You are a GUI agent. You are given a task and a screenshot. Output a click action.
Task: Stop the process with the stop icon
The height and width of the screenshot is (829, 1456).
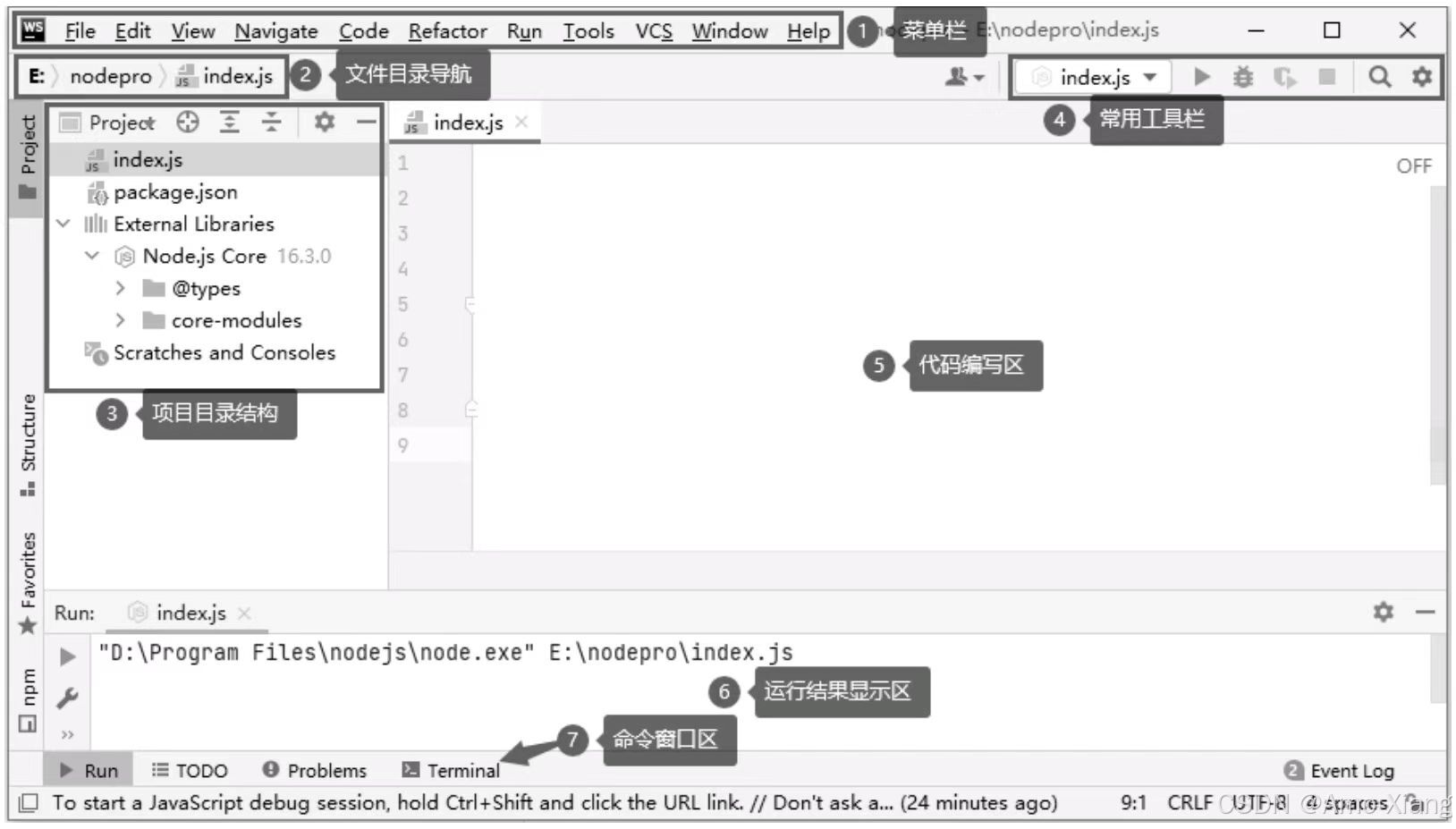1327,77
